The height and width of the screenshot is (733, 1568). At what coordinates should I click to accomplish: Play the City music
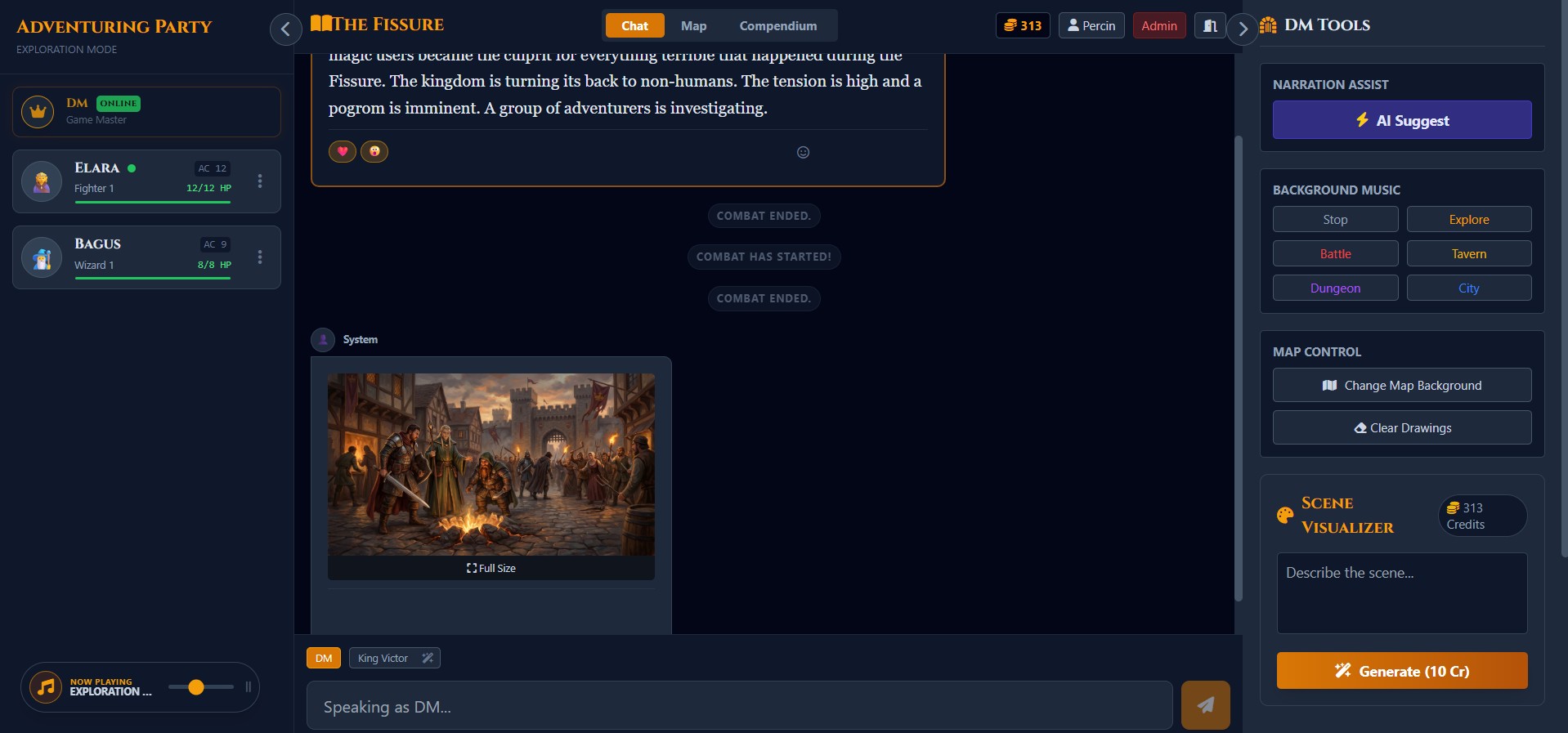pyautogui.click(x=1469, y=288)
